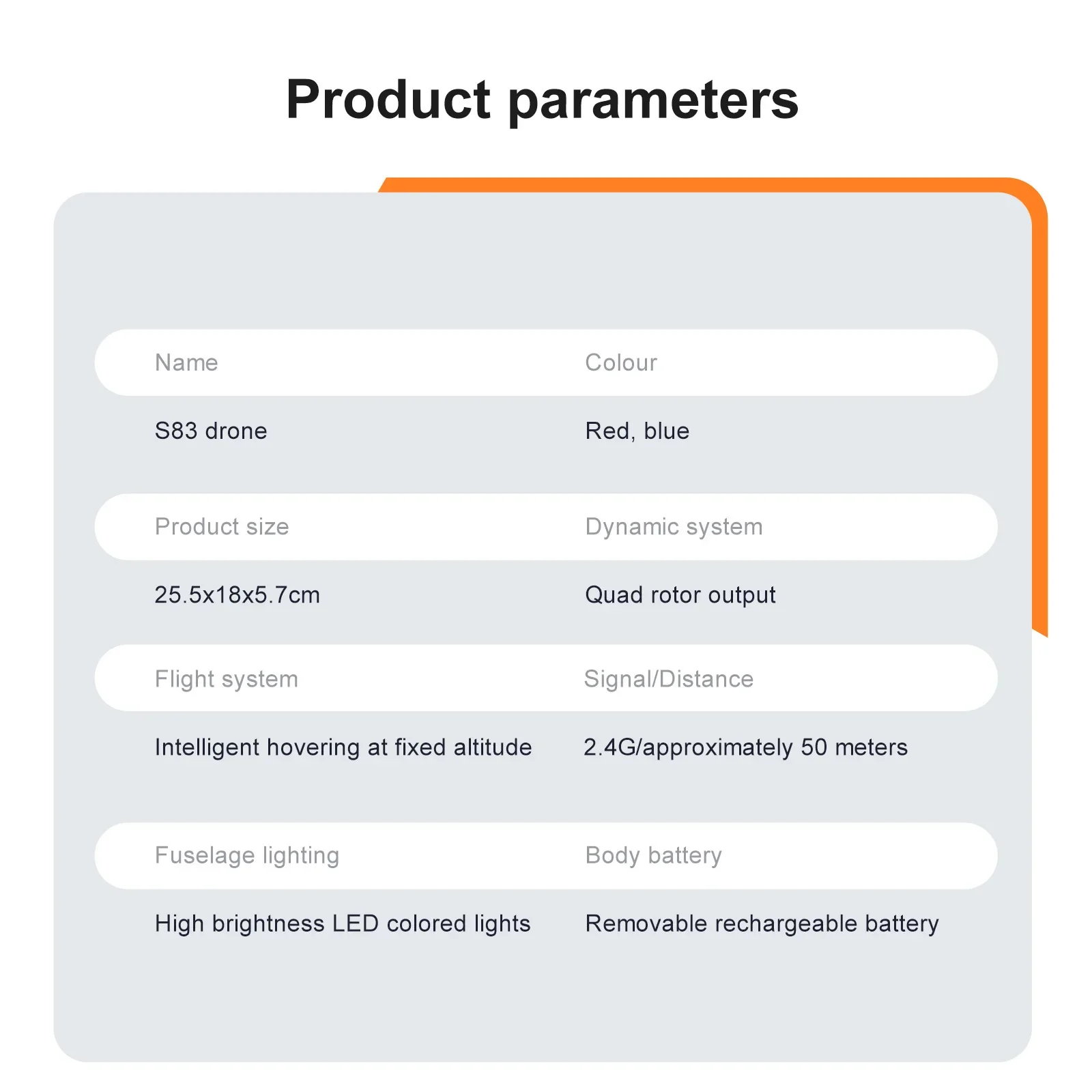This screenshot has height=1092, width=1092.
Task: Click the Signal/Distance label
Action: [669, 679]
